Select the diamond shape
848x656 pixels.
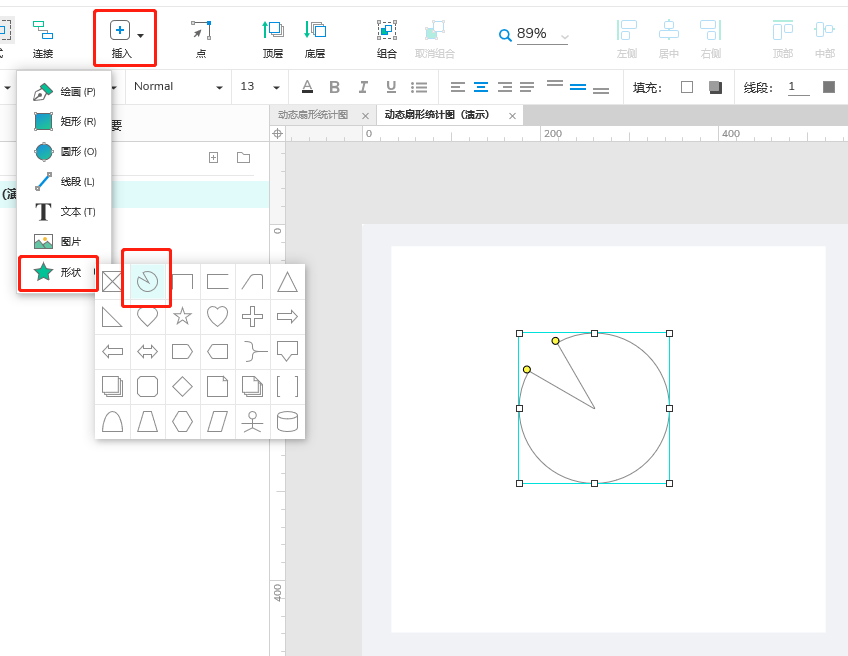182,387
